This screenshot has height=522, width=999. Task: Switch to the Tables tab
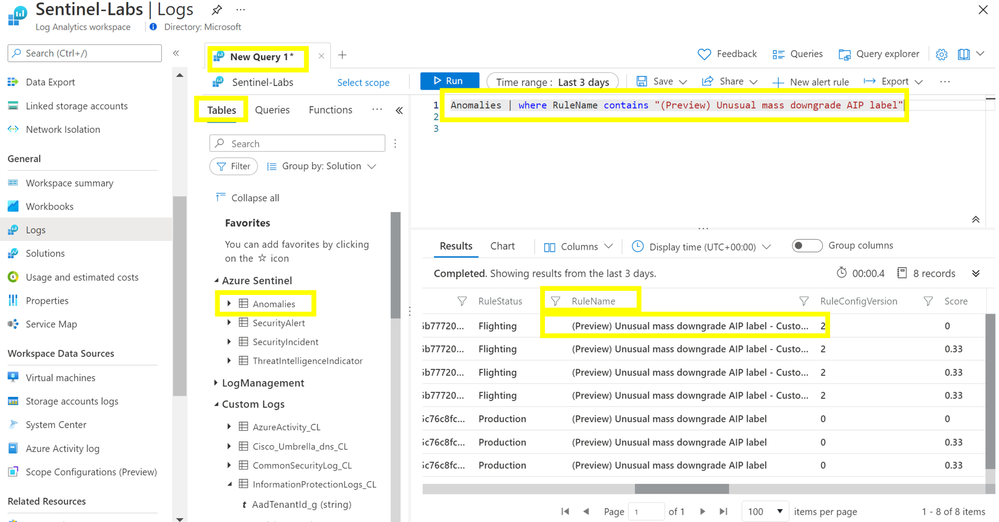(221, 110)
